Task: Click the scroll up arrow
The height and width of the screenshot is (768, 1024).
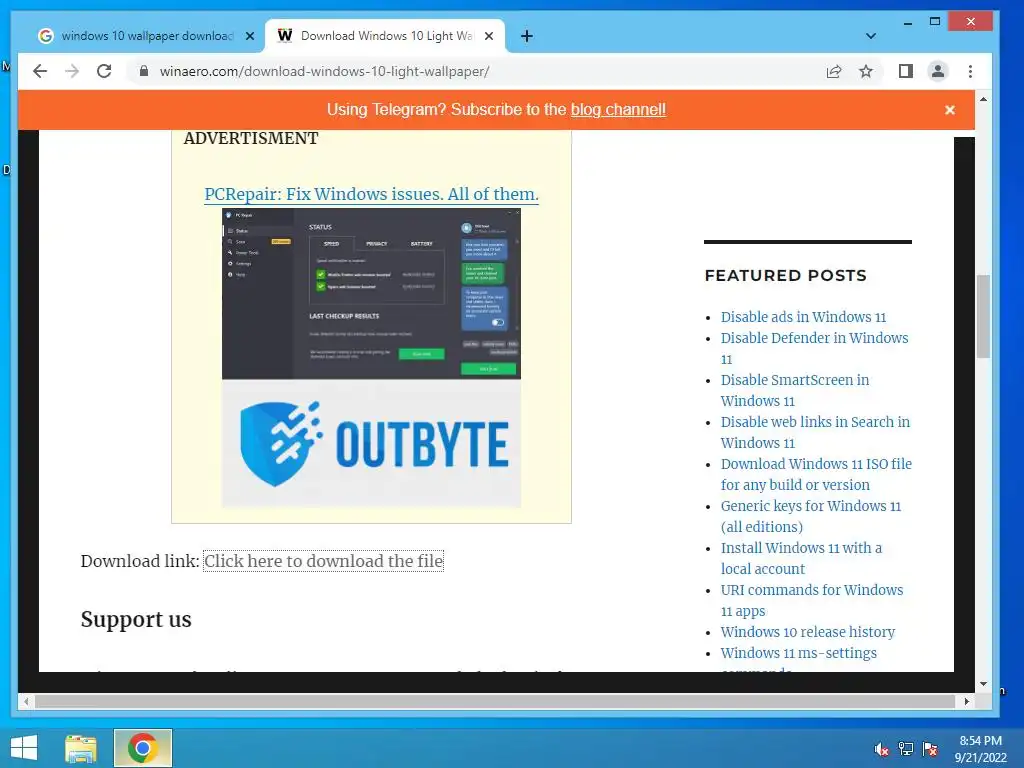Action: pos(984,99)
